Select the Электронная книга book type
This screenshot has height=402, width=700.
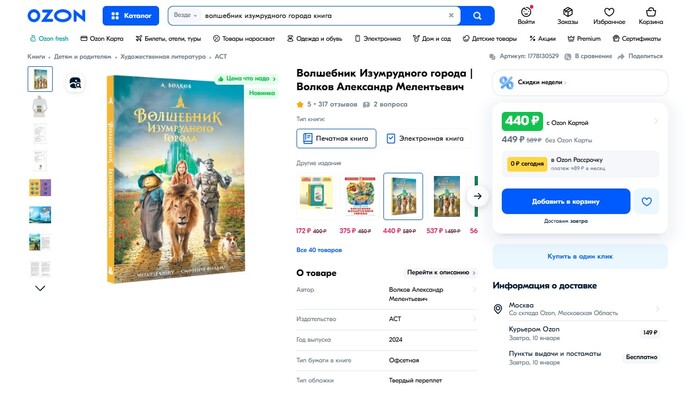coord(425,138)
